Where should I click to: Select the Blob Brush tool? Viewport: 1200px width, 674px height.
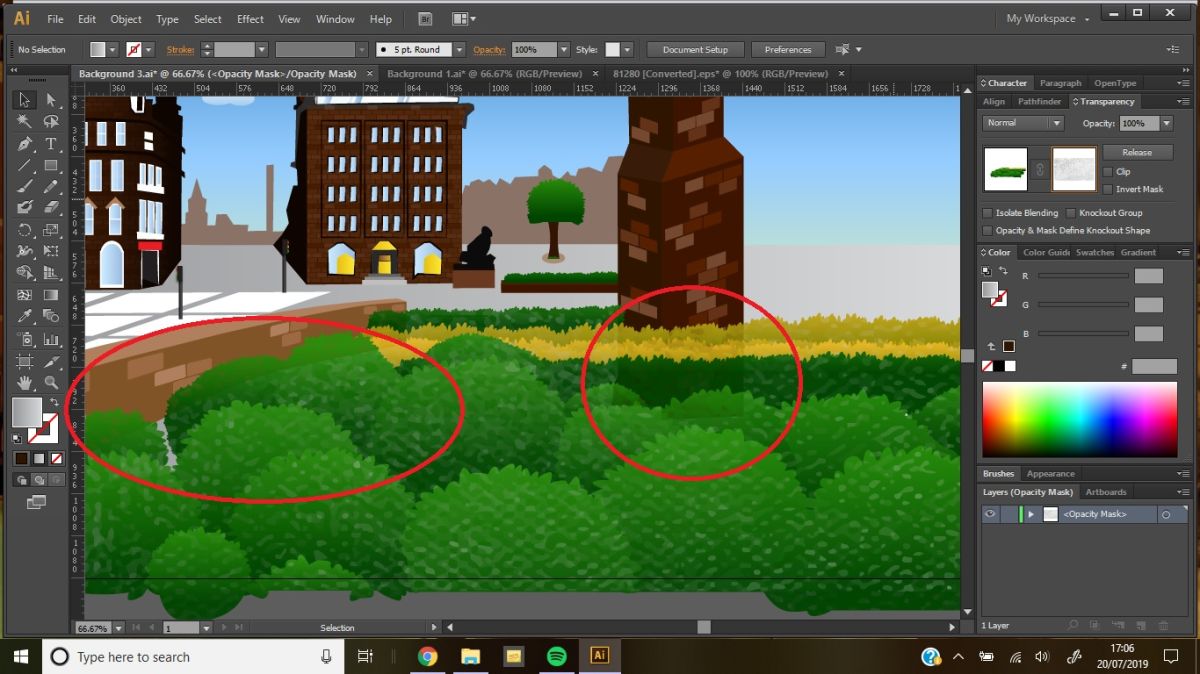(x=25, y=208)
